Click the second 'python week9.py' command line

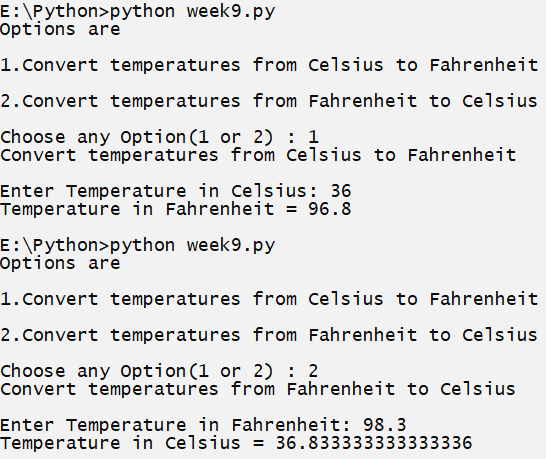[x=138, y=246]
